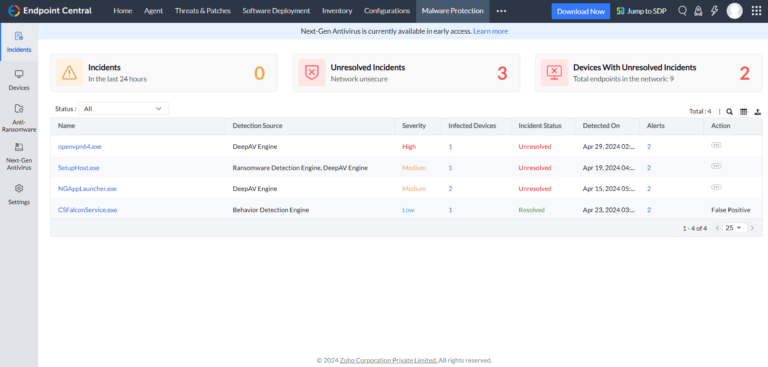Click the Apr 29, 2024 detected date
This screenshot has width=768, height=367.
click(x=609, y=147)
